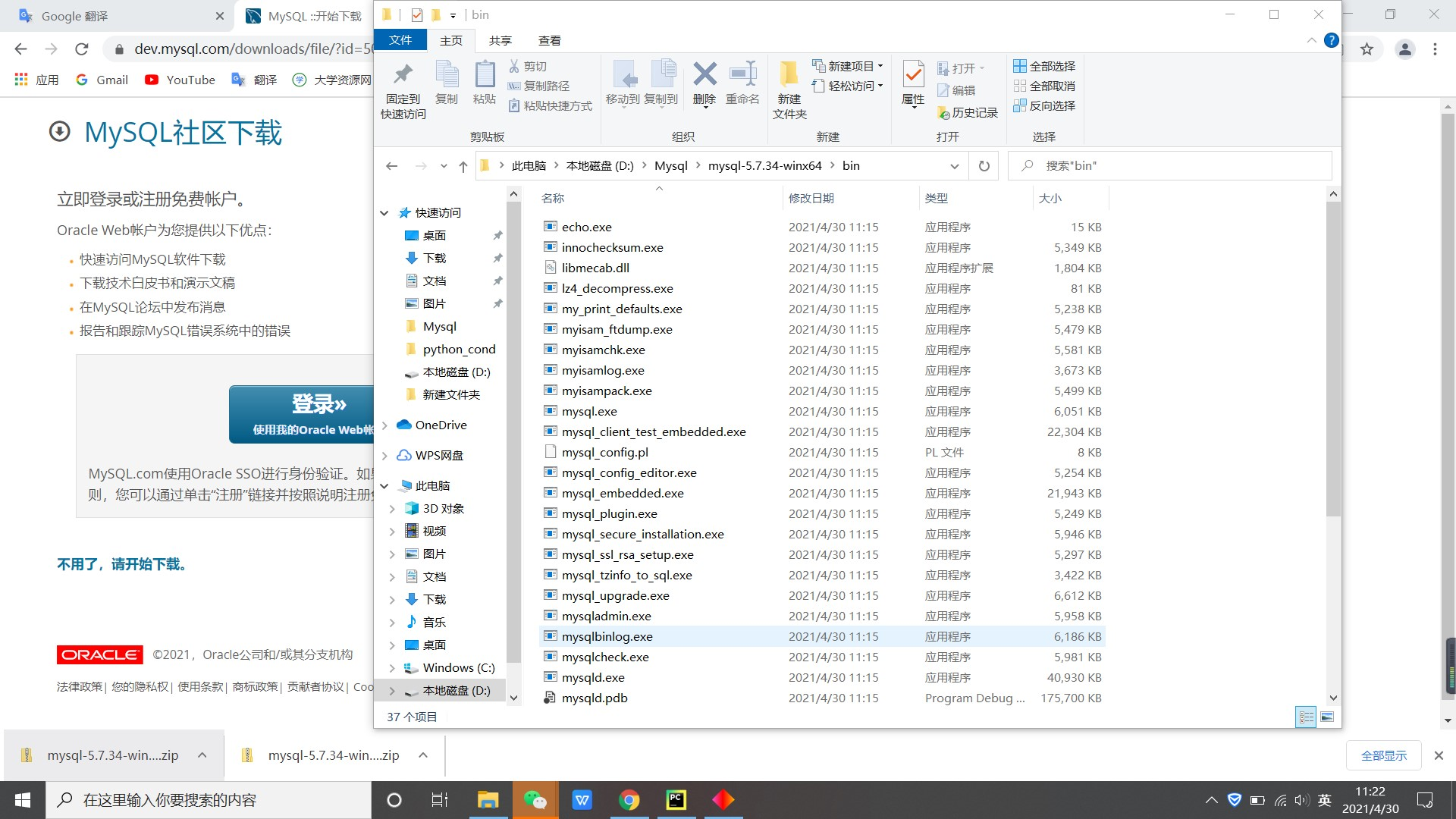1456x819 pixels.
Task: Click 'No thanks, start download' link
Action: pyautogui.click(x=122, y=564)
